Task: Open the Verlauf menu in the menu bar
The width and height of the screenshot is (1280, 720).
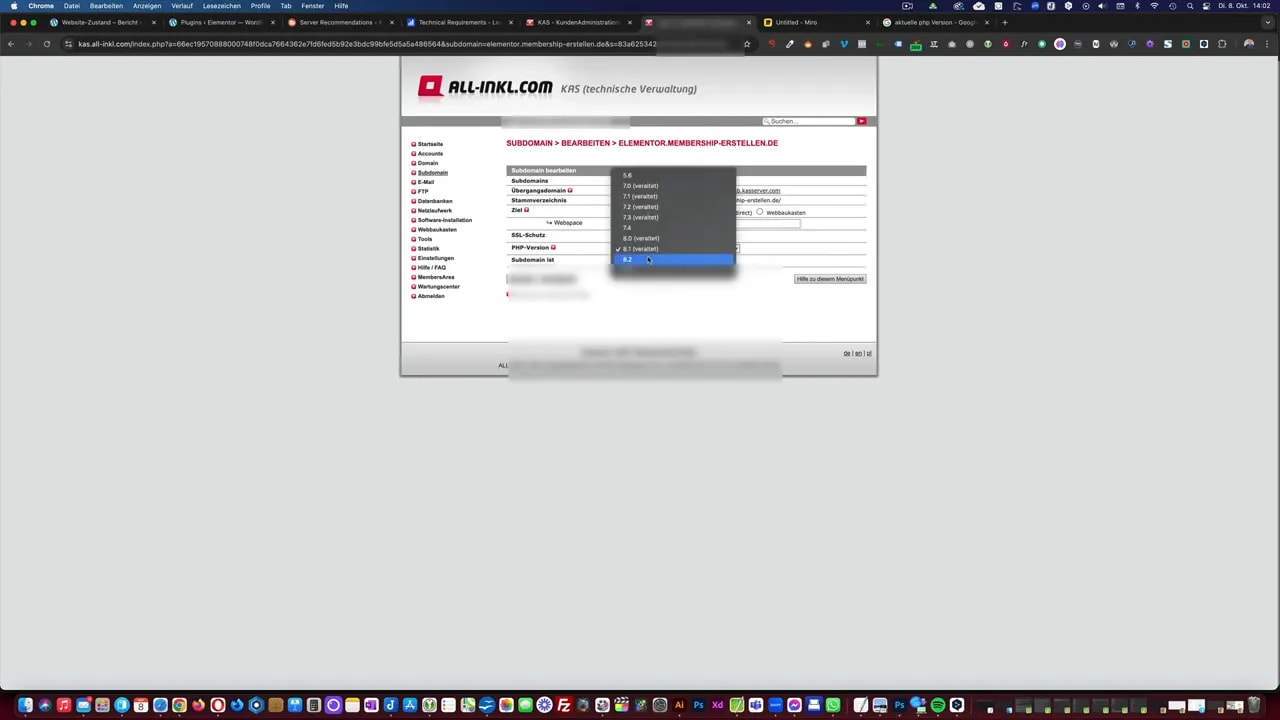Action: [x=183, y=6]
